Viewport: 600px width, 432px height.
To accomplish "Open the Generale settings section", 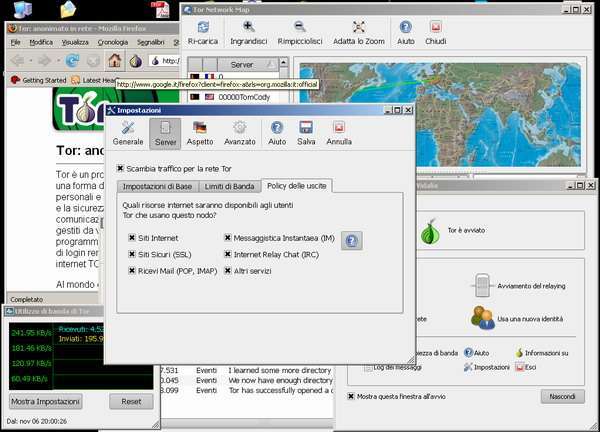I will coord(127,132).
